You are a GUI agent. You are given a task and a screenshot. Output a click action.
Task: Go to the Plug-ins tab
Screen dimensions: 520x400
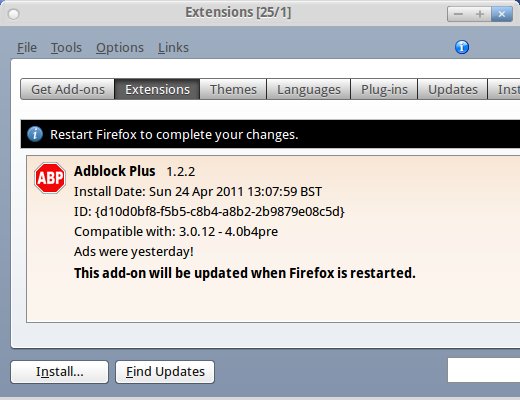point(384,89)
